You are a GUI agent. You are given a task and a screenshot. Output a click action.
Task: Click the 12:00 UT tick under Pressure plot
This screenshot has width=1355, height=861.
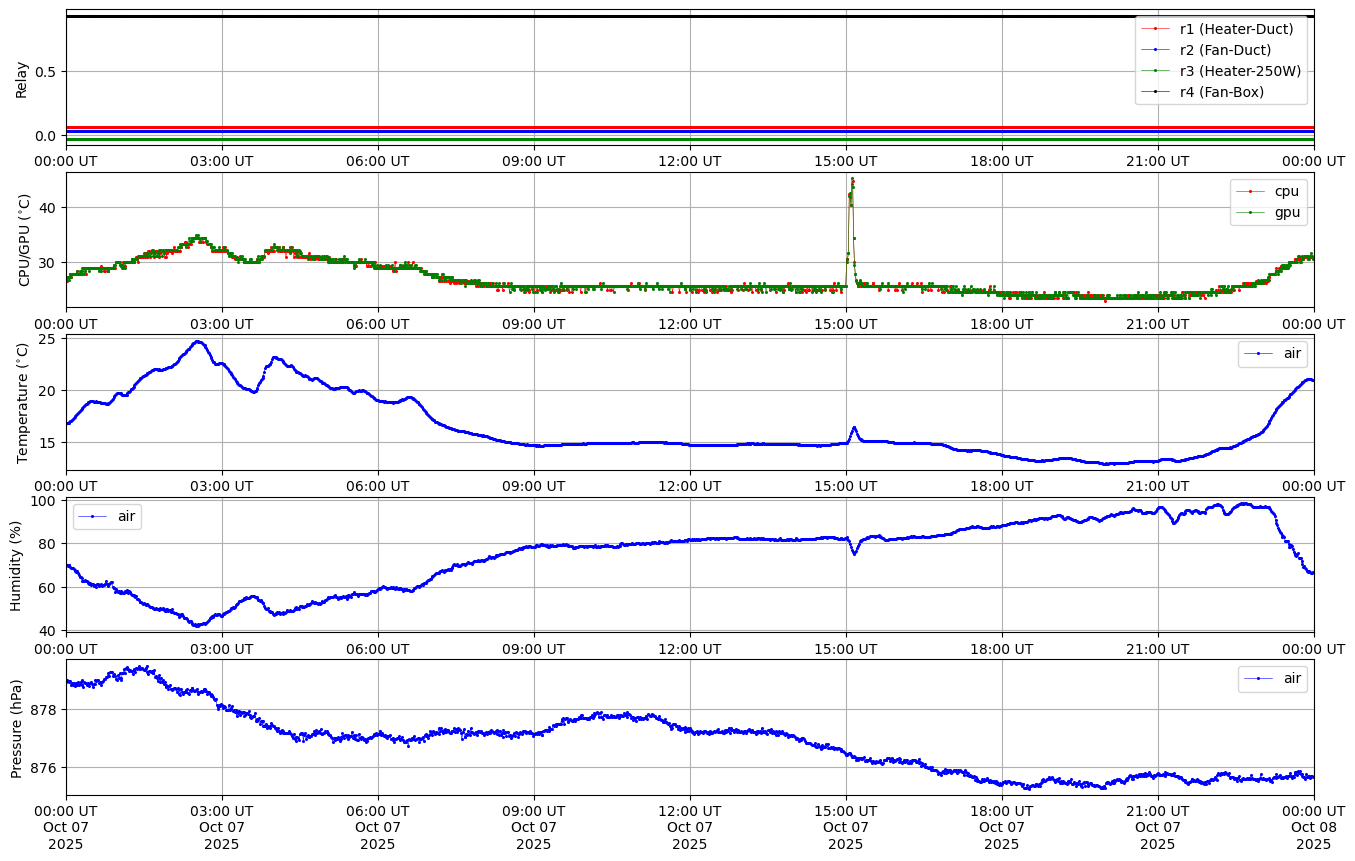690,810
